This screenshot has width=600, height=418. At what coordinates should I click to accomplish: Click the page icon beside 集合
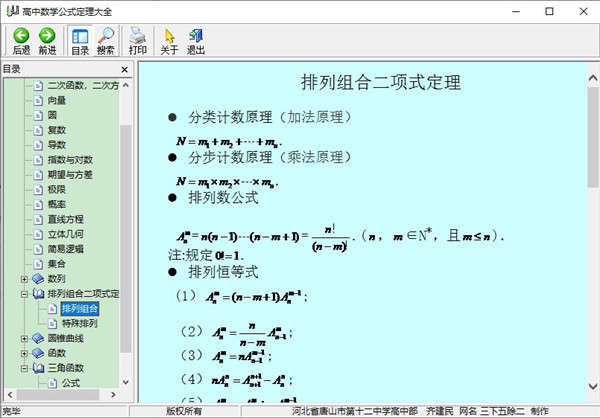[38, 264]
